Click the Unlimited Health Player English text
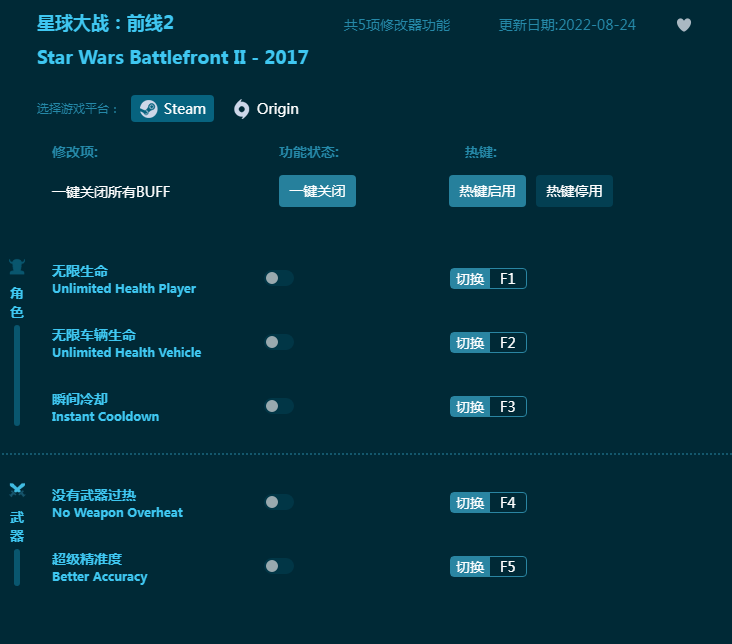732x644 pixels. click(124, 289)
